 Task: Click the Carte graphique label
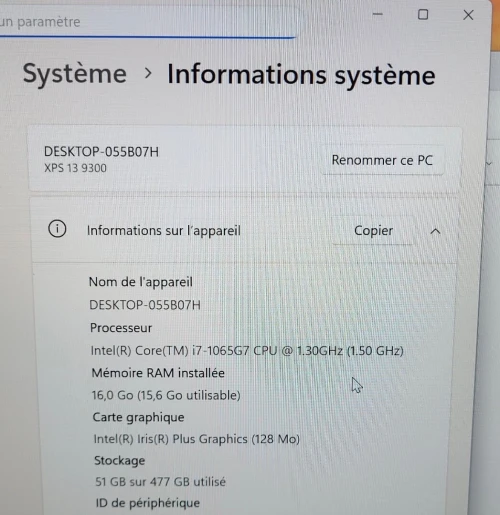(x=138, y=418)
